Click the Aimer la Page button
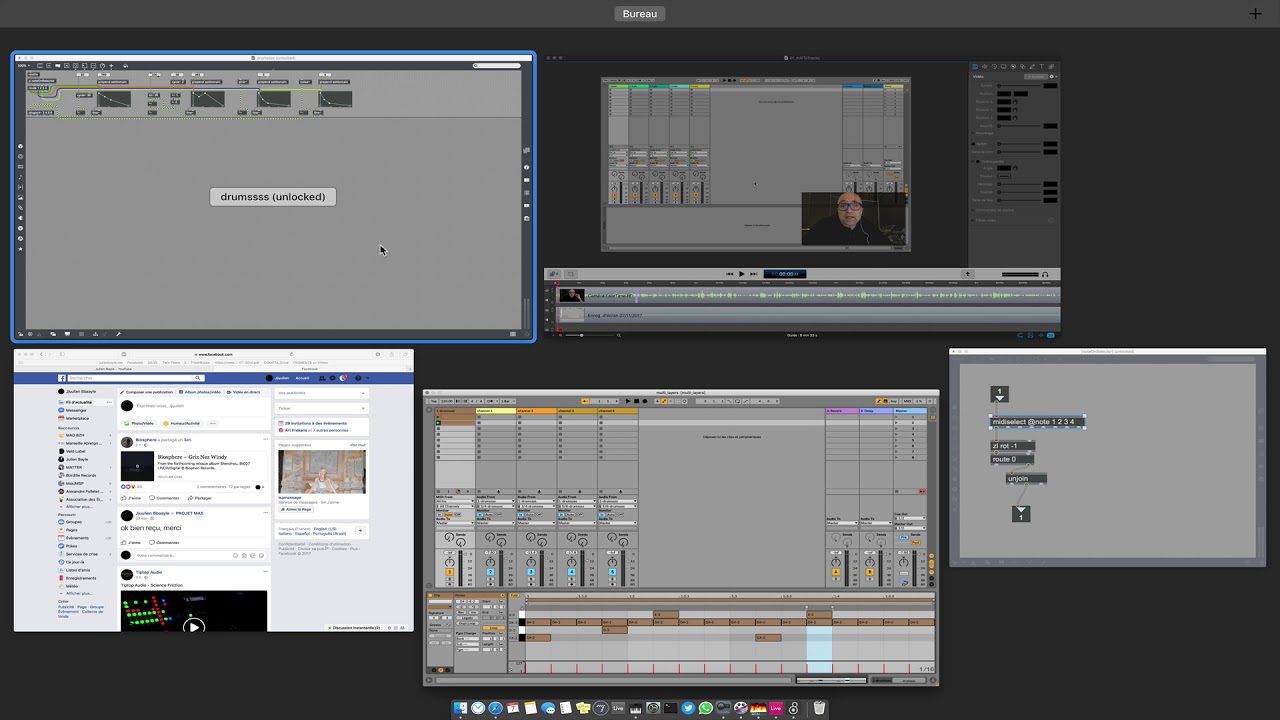 tap(296, 509)
